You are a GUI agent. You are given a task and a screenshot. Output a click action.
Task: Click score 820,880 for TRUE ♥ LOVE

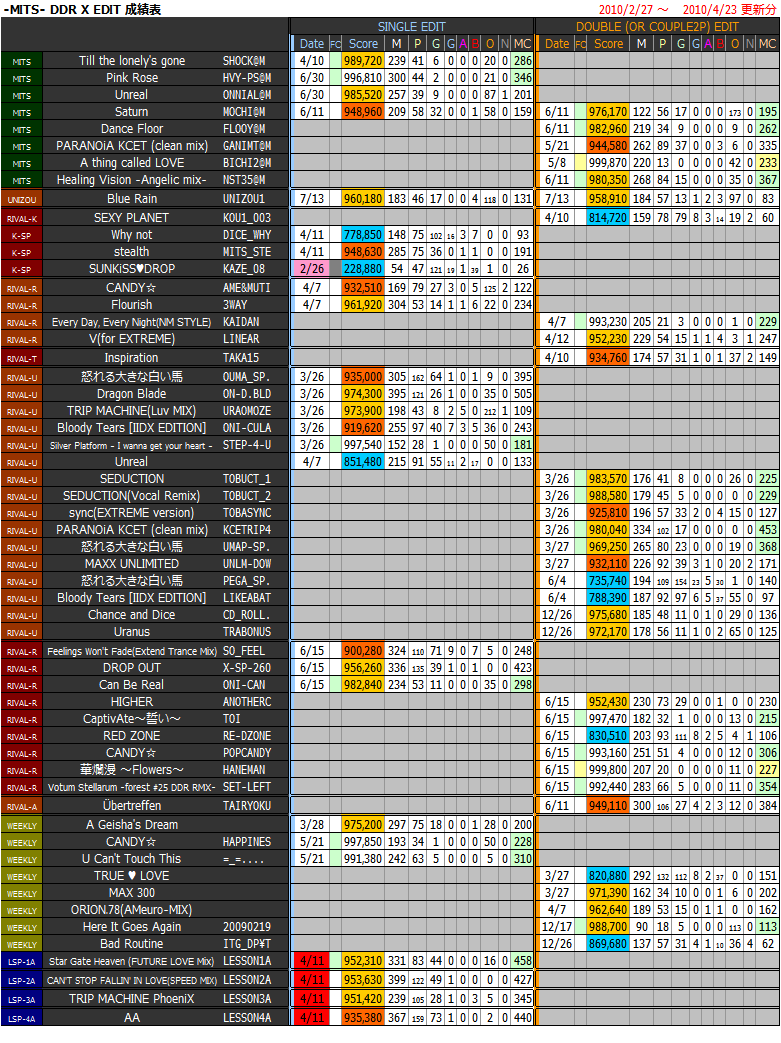coord(609,876)
